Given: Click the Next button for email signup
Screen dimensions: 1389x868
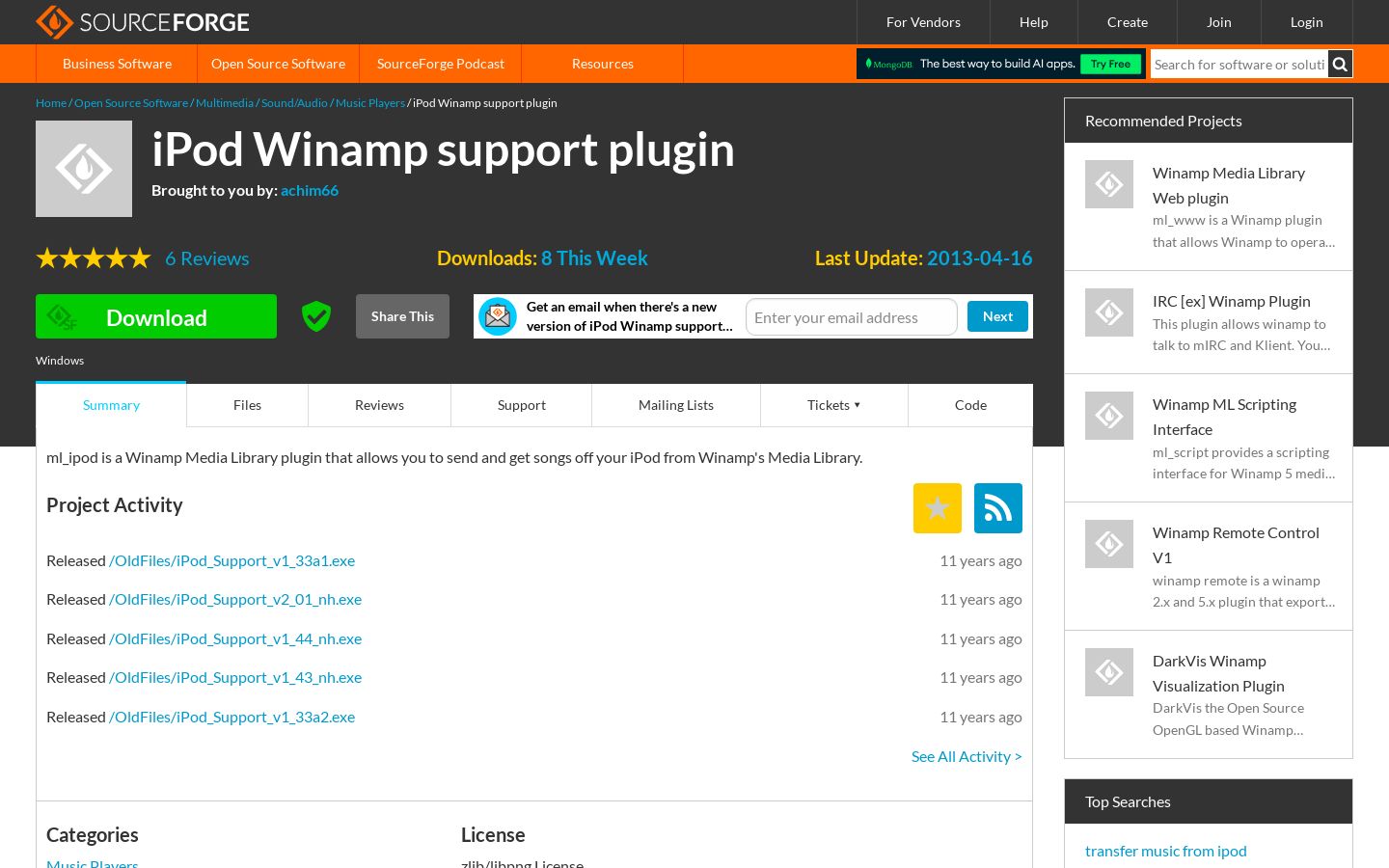Looking at the screenshot, I should 997,316.
